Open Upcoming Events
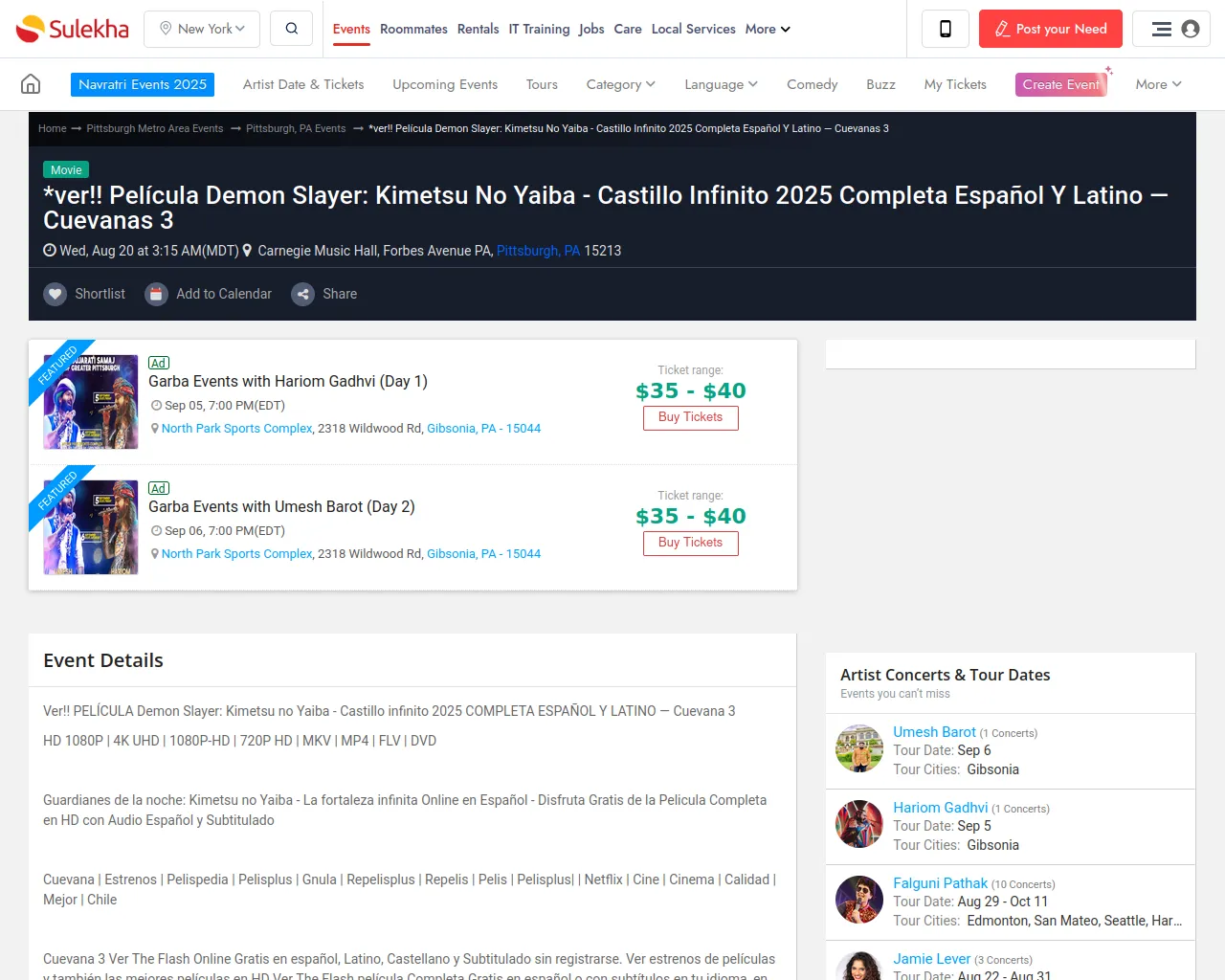The width and height of the screenshot is (1225, 980). click(445, 84)
